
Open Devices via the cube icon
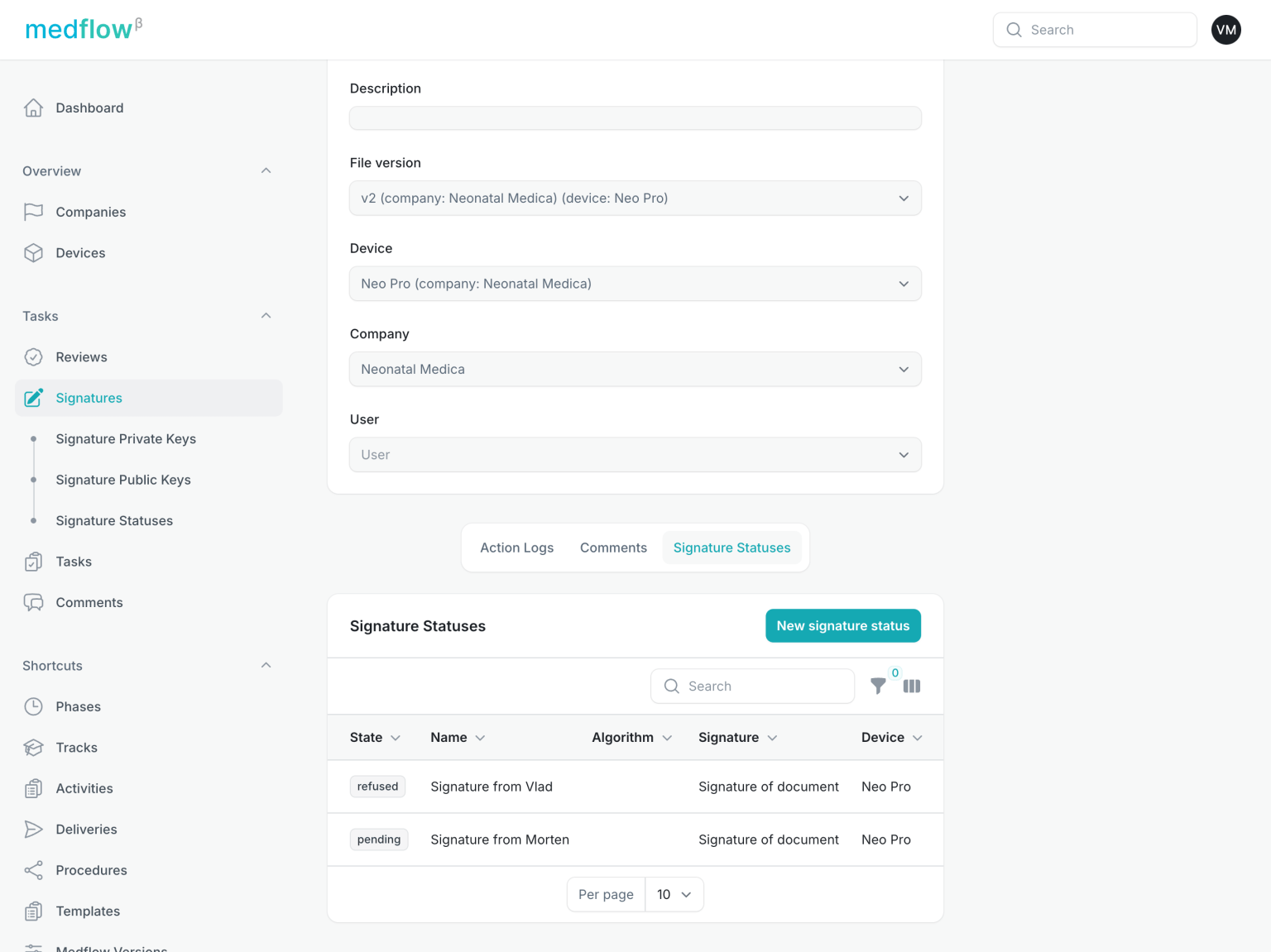point(33,252)
